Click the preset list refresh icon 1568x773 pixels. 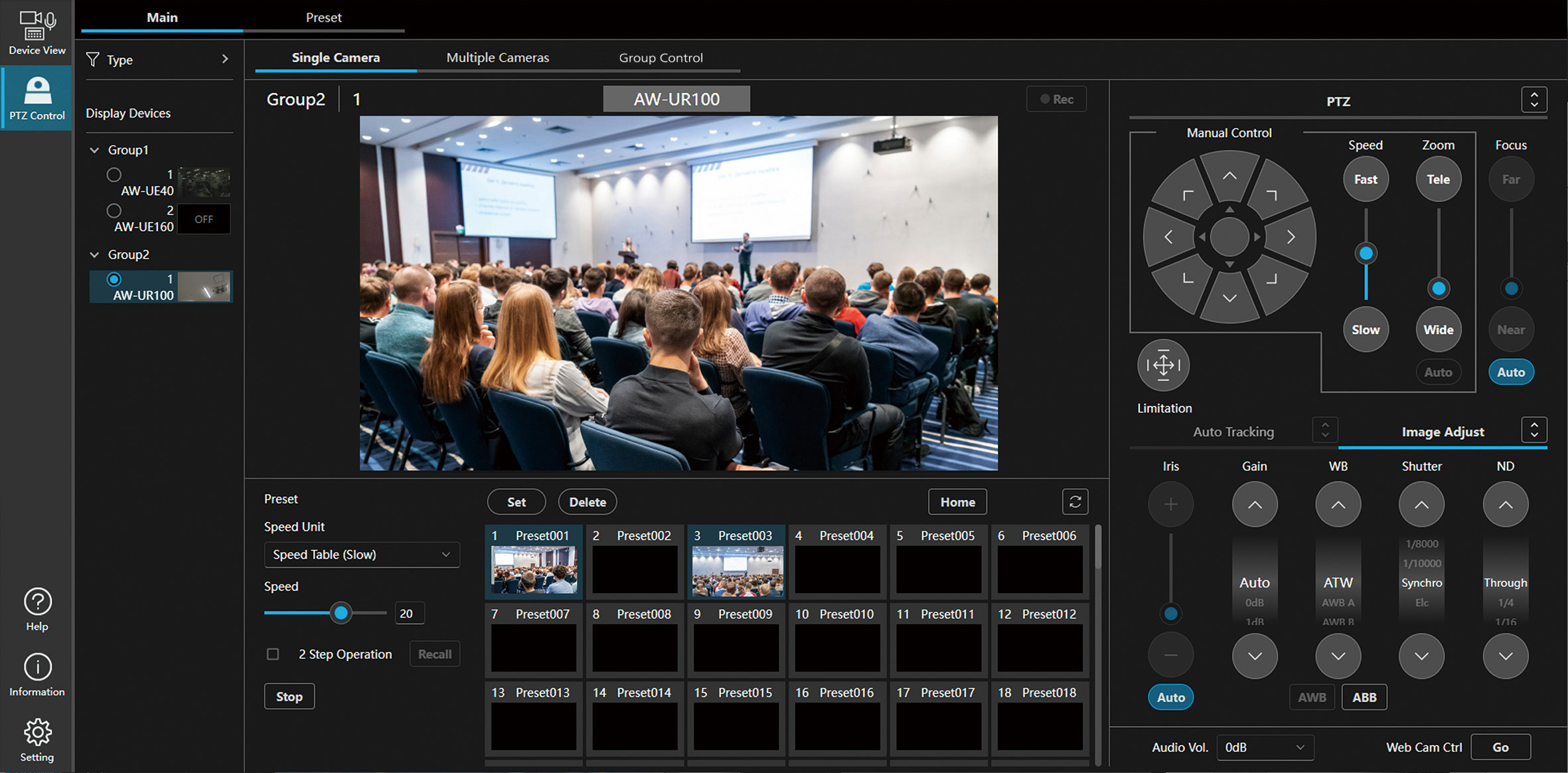pos(1075,502)
